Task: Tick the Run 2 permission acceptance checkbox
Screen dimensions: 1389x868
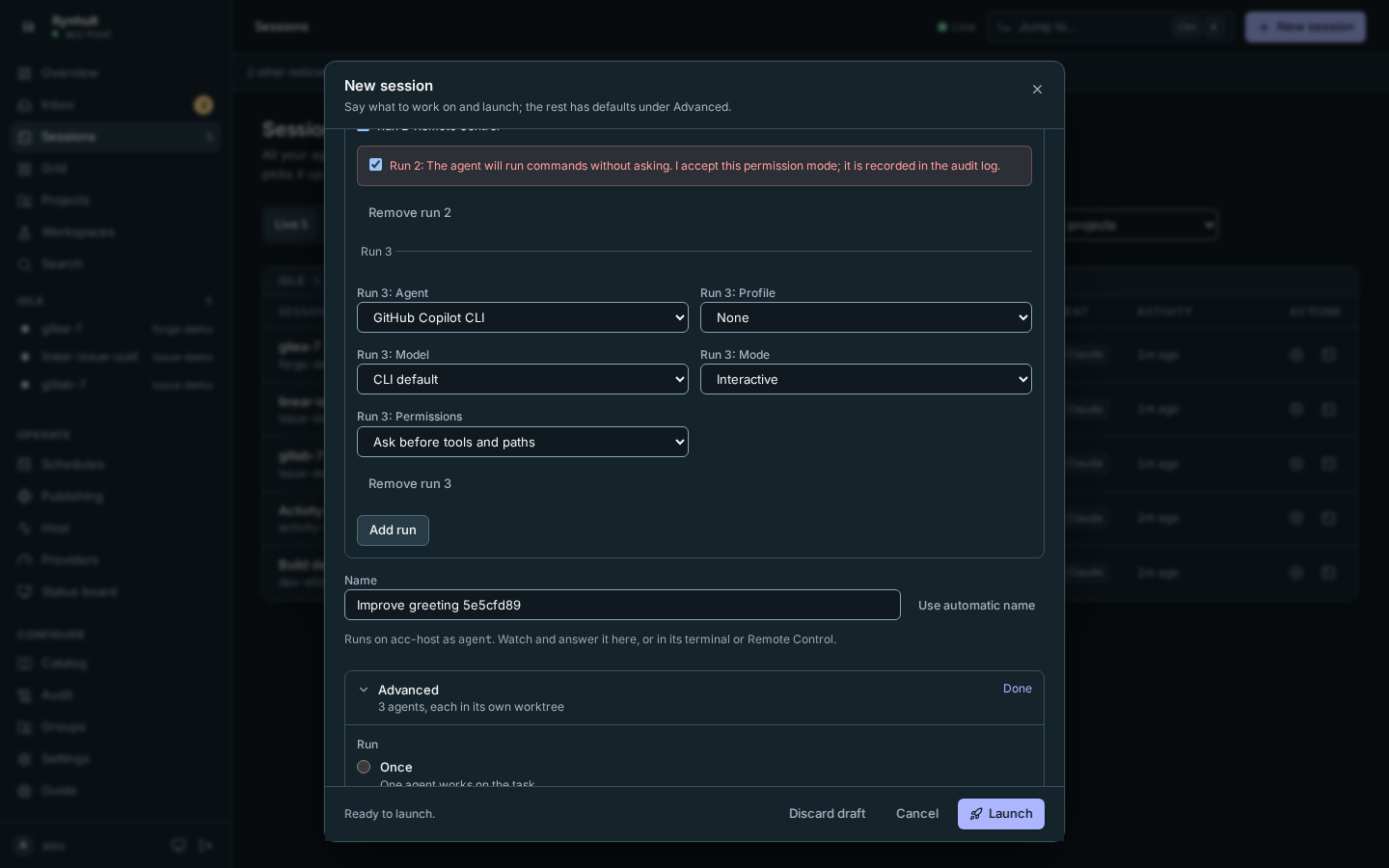Action: coord(375,165)
